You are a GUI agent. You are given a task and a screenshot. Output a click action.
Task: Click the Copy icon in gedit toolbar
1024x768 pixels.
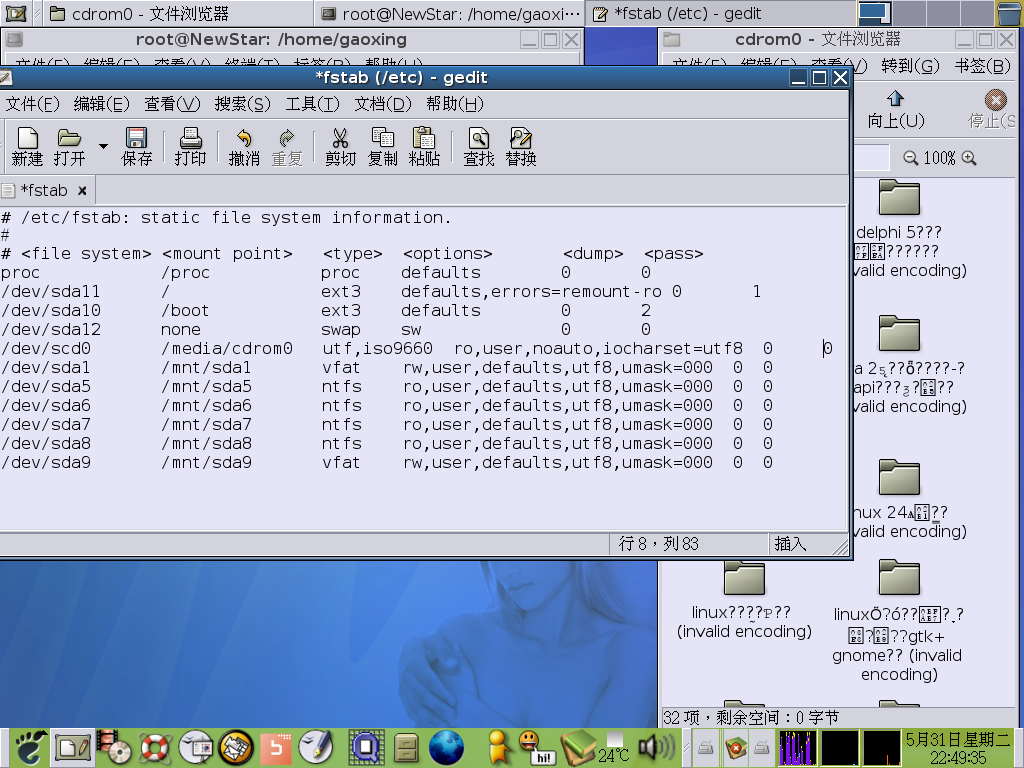click(x=382, y=146)
